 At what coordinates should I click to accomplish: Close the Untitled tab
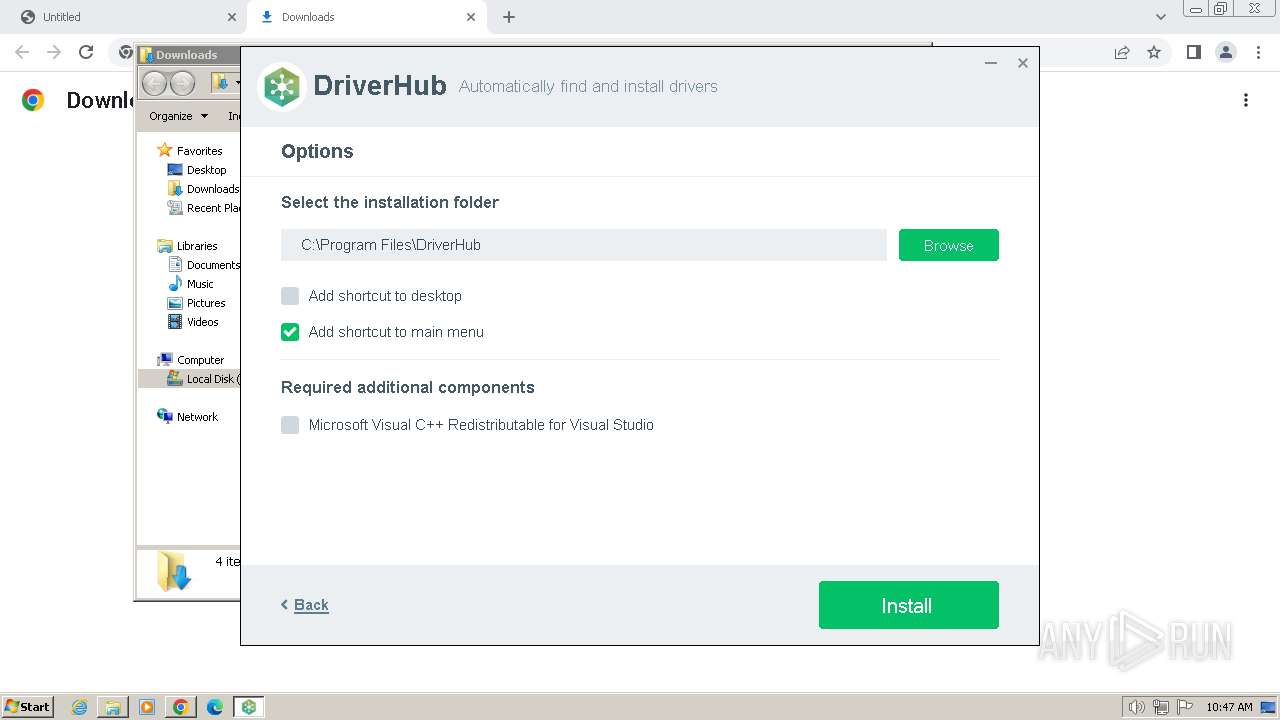[232, 17]
